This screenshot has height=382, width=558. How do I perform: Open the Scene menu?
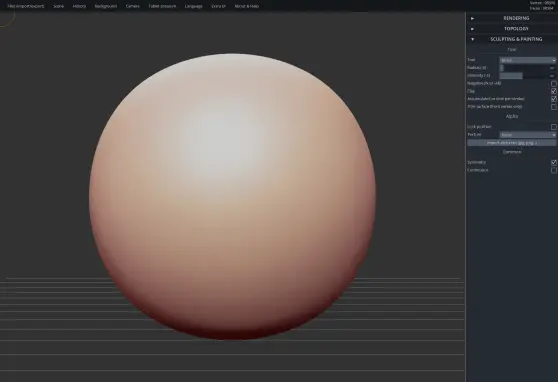pos(58,6)
